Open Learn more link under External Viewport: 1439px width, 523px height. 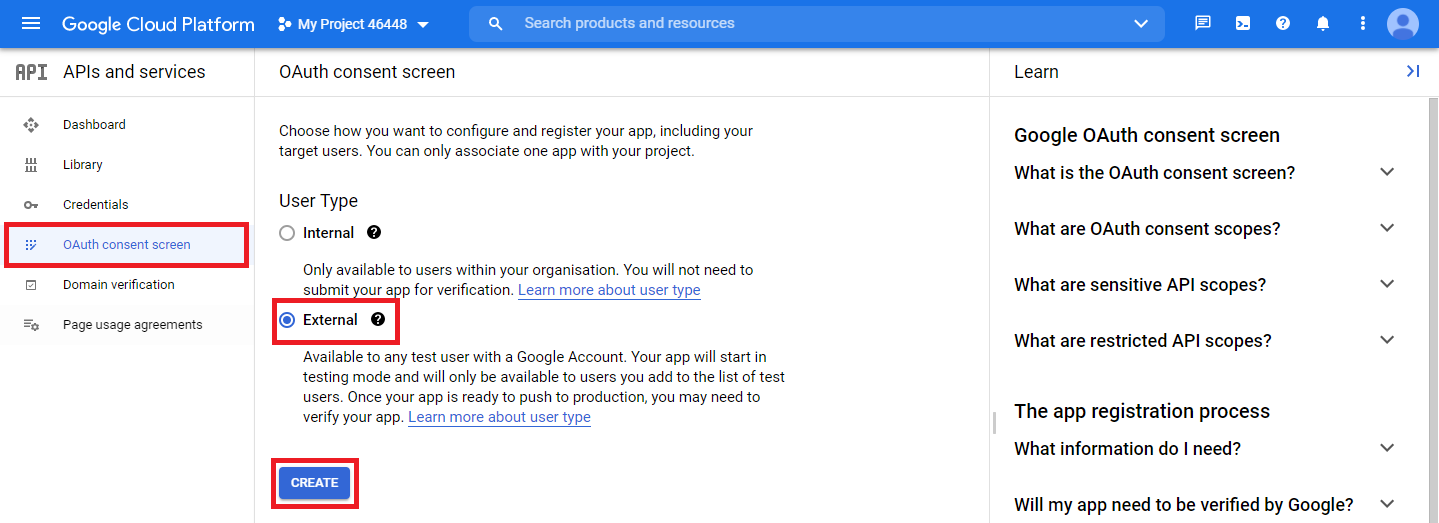(499, 417)
